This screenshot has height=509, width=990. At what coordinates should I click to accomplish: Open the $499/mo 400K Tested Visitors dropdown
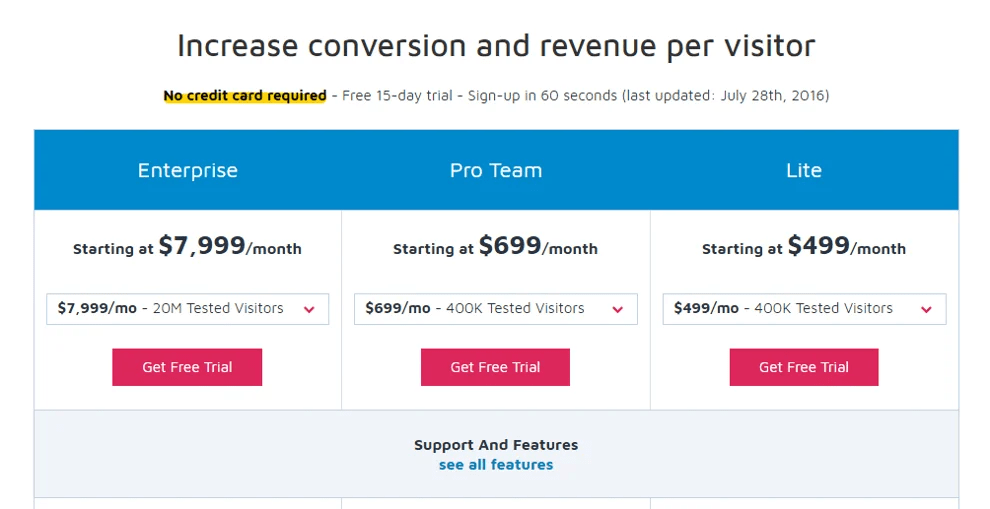pyautogui.click(x=804, y=309)
